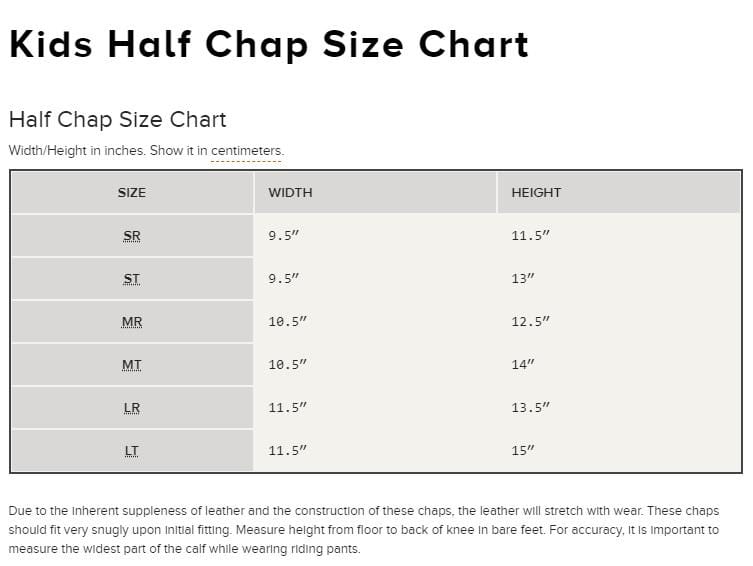
Task: Click the 13.5" height value
Action: coord(531,408)
